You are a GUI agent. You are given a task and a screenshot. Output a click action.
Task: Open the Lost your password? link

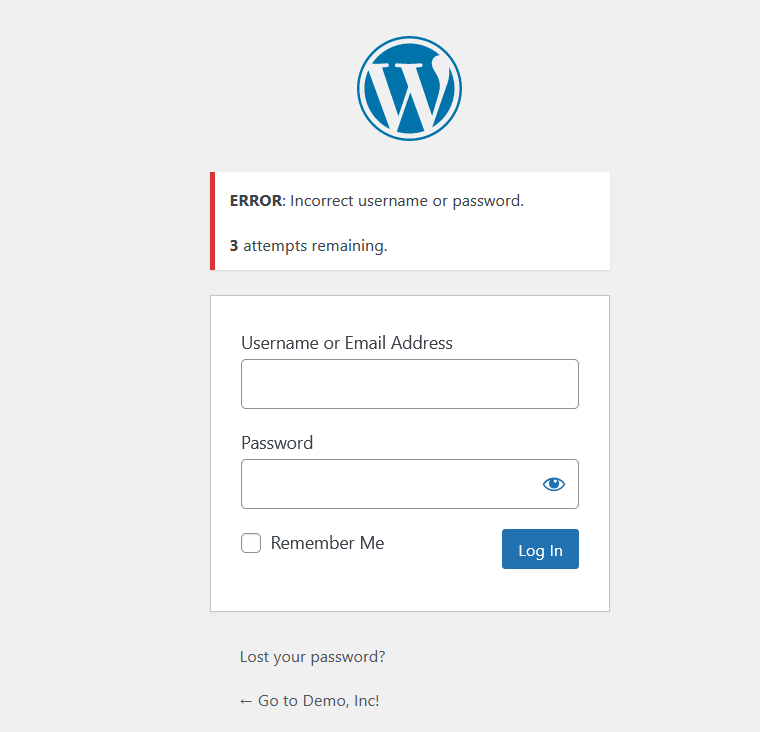click(312, 657)
